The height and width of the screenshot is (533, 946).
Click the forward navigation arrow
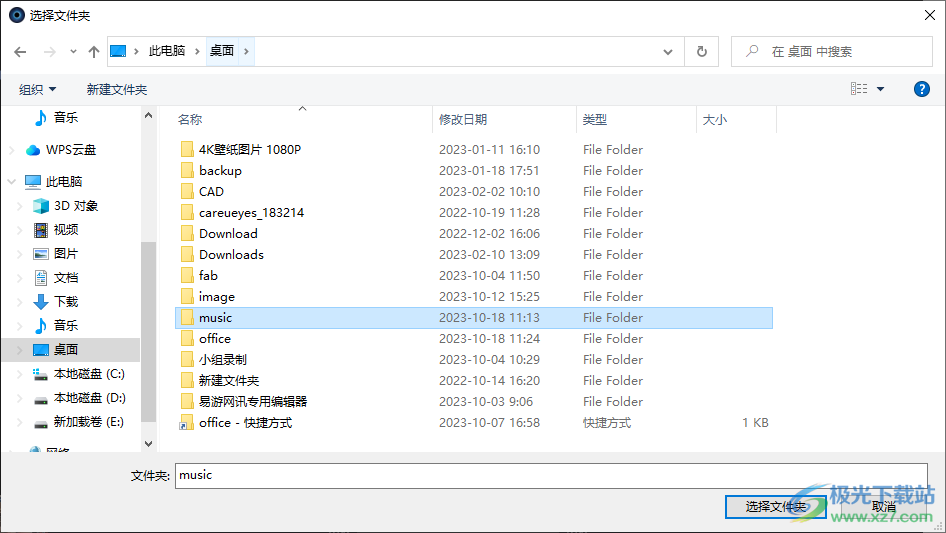pyautogui.click(x=49, y=52)
